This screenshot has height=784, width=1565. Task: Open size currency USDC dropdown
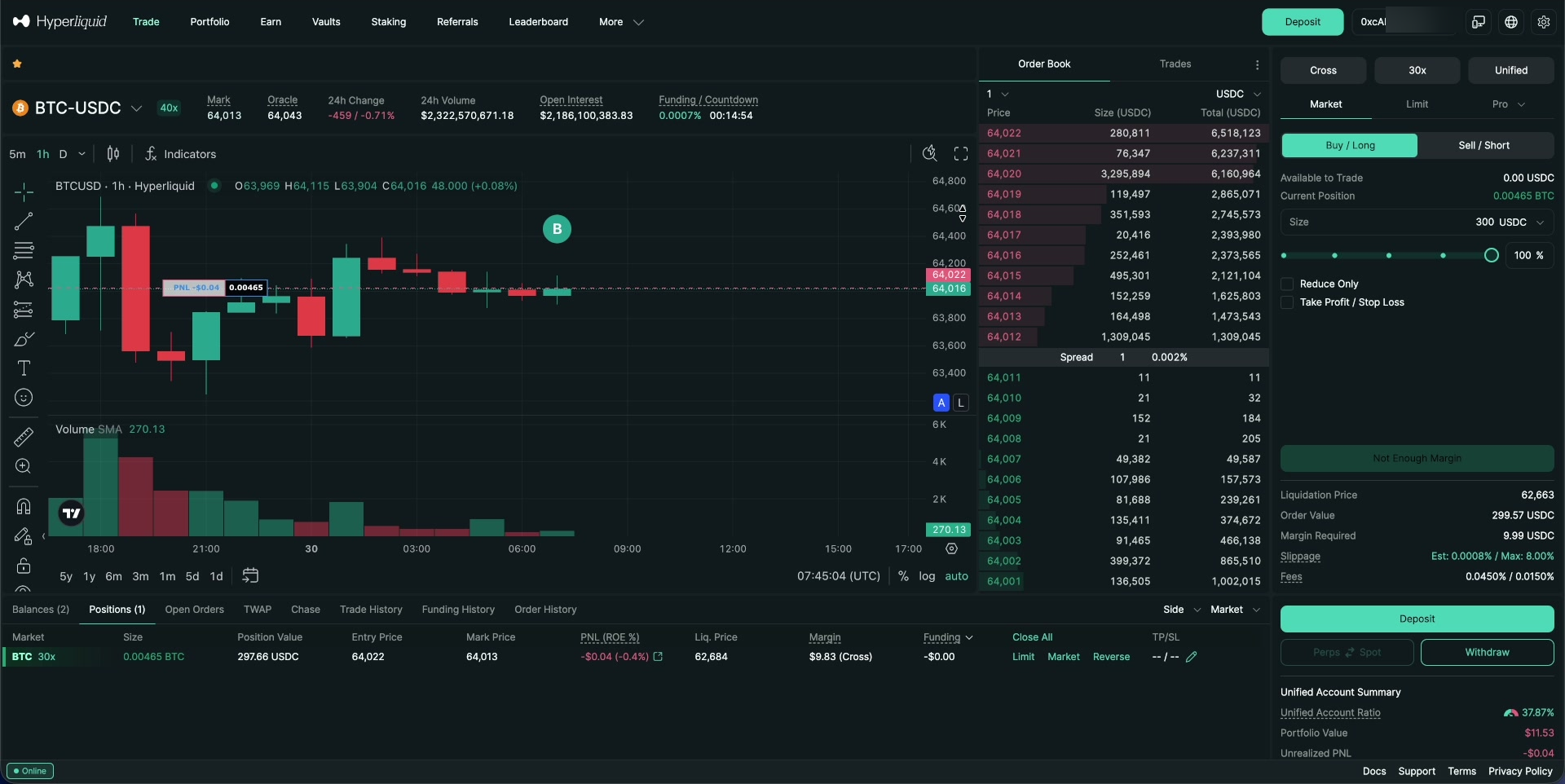click(1521, 222)
